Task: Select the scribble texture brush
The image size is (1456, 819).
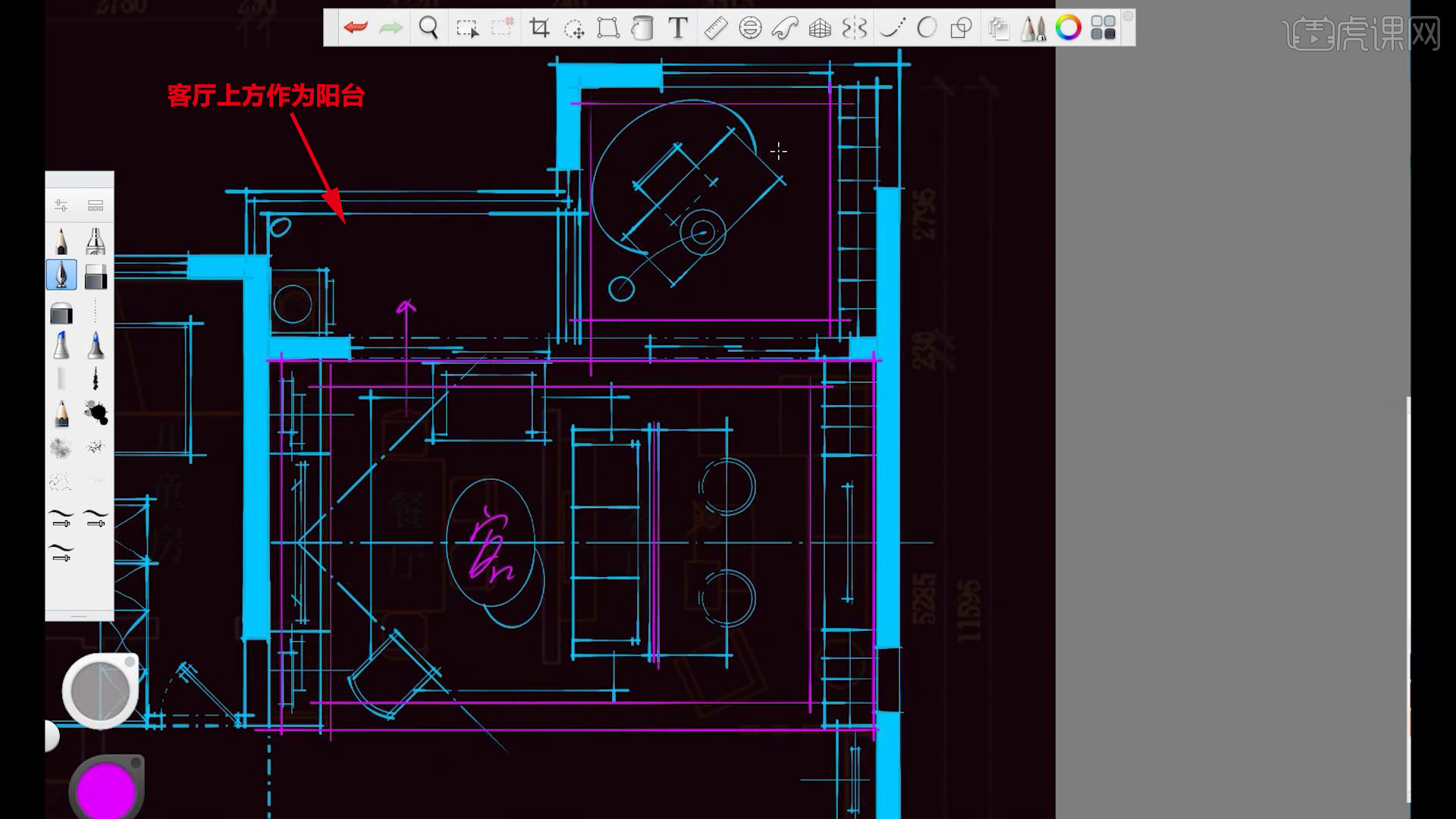Action: 61,447
